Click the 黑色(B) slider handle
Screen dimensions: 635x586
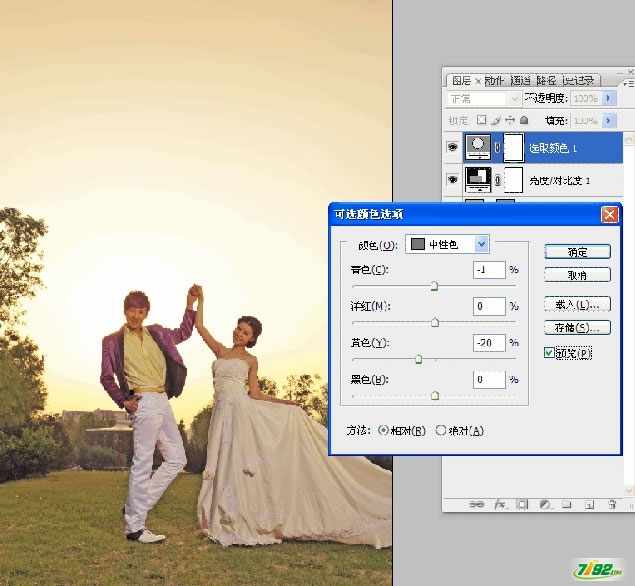click(x=435, y=396)
